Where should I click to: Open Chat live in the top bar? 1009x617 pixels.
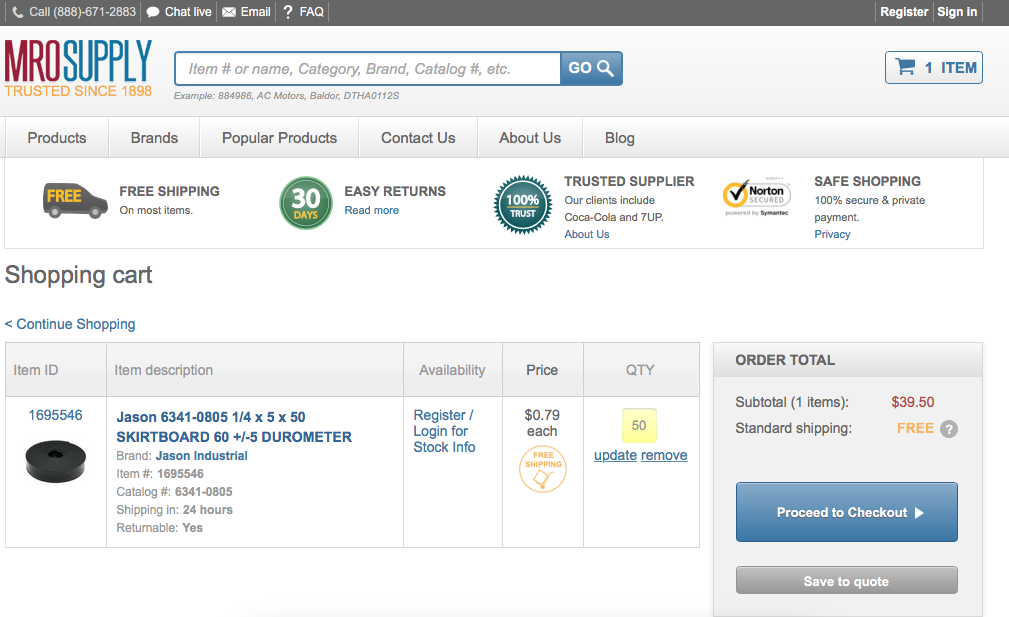179,12
